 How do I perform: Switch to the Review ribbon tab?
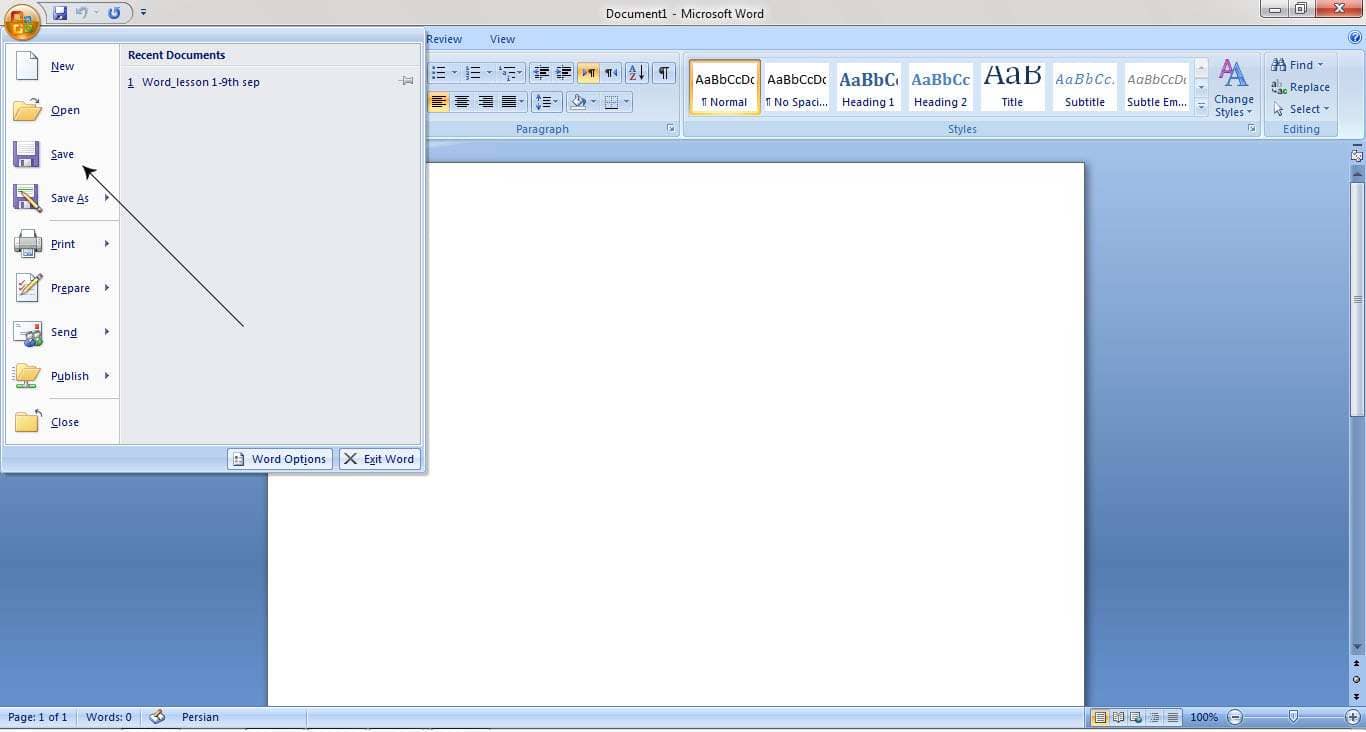[444, 39]
